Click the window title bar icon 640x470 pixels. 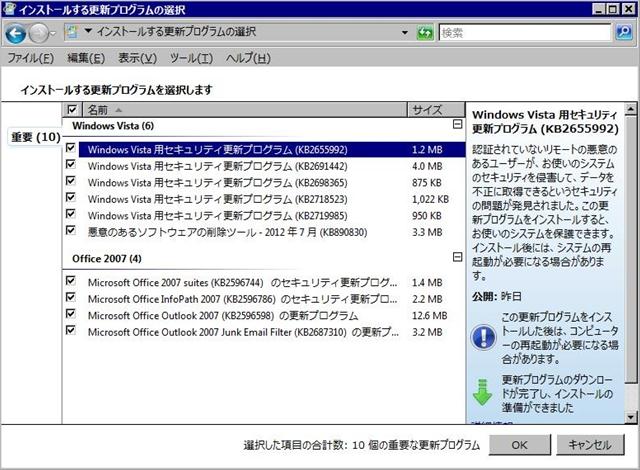click(9, 9)
